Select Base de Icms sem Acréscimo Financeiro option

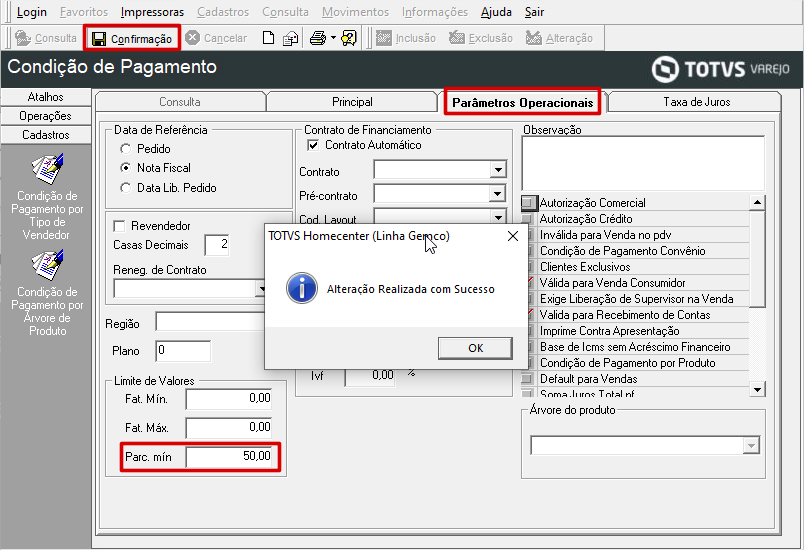[x=635, y=347]
